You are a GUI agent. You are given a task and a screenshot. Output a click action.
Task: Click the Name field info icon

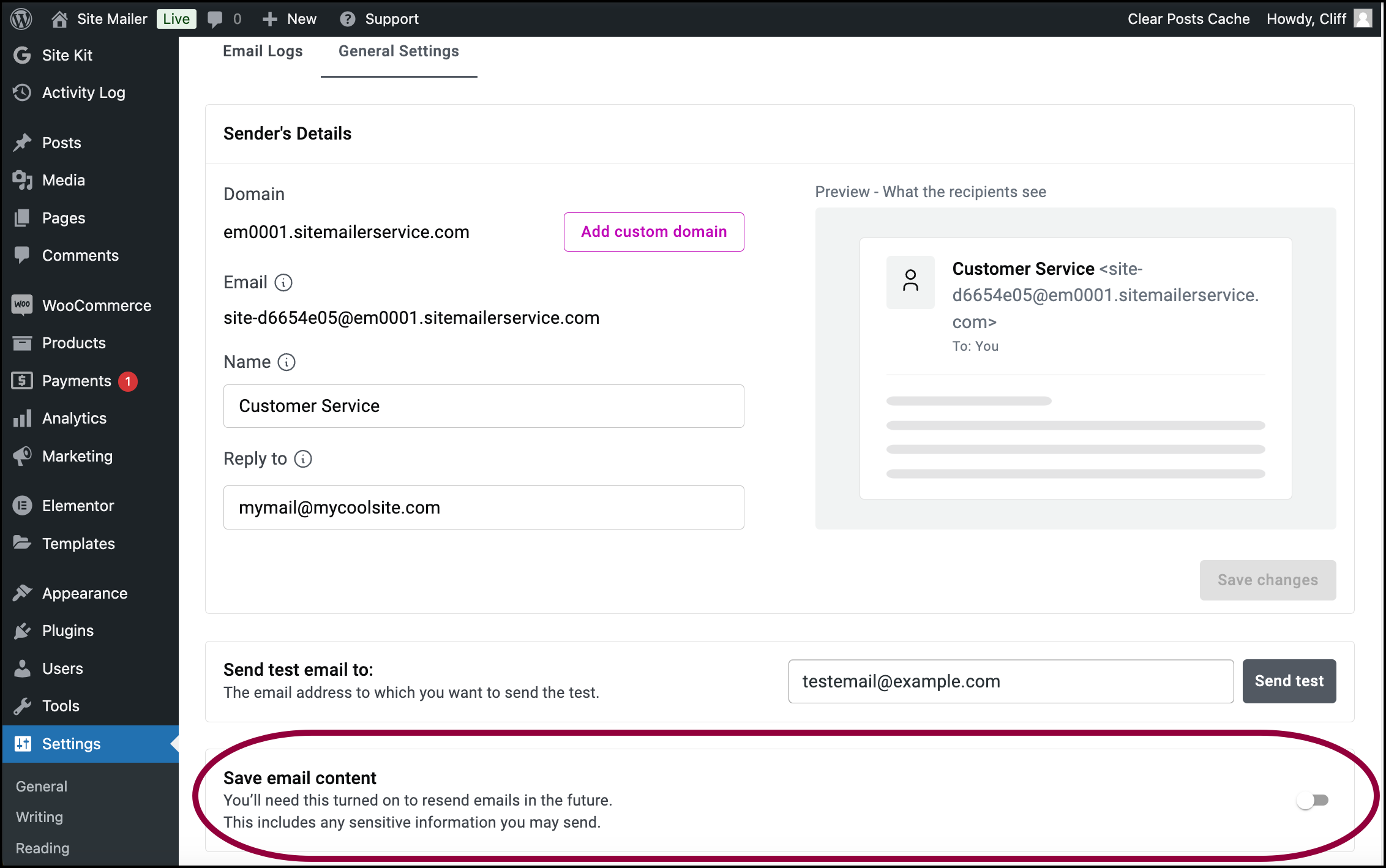pyautogui.click(x=287, y=362)
